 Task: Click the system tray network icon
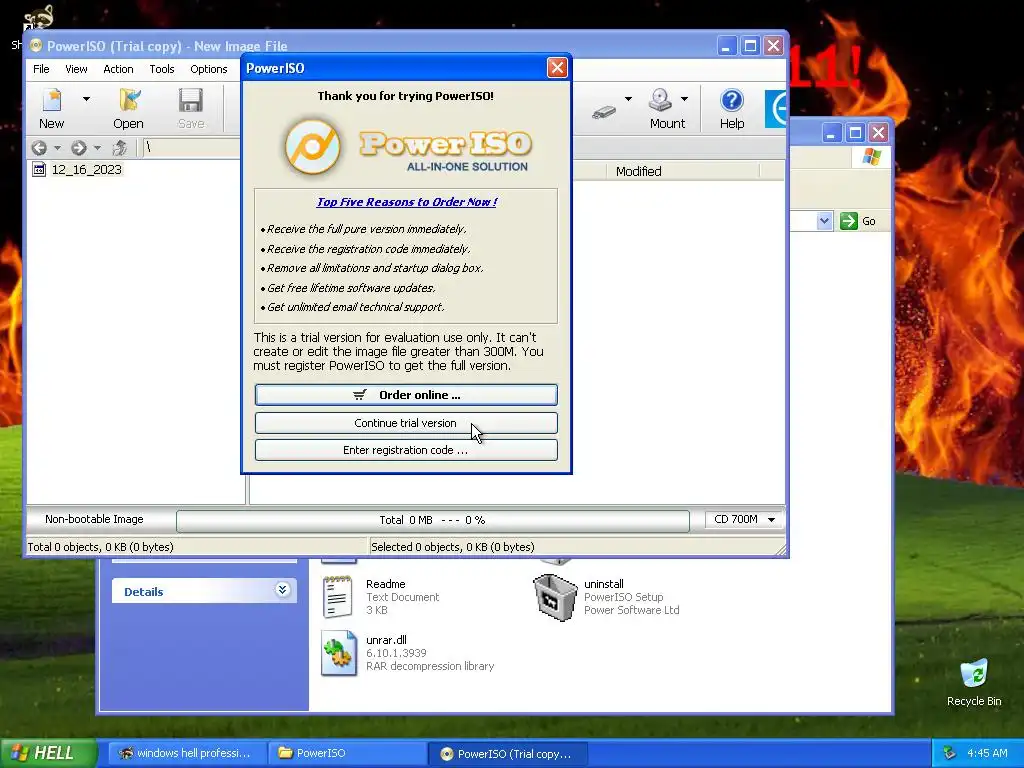point(950,754)
